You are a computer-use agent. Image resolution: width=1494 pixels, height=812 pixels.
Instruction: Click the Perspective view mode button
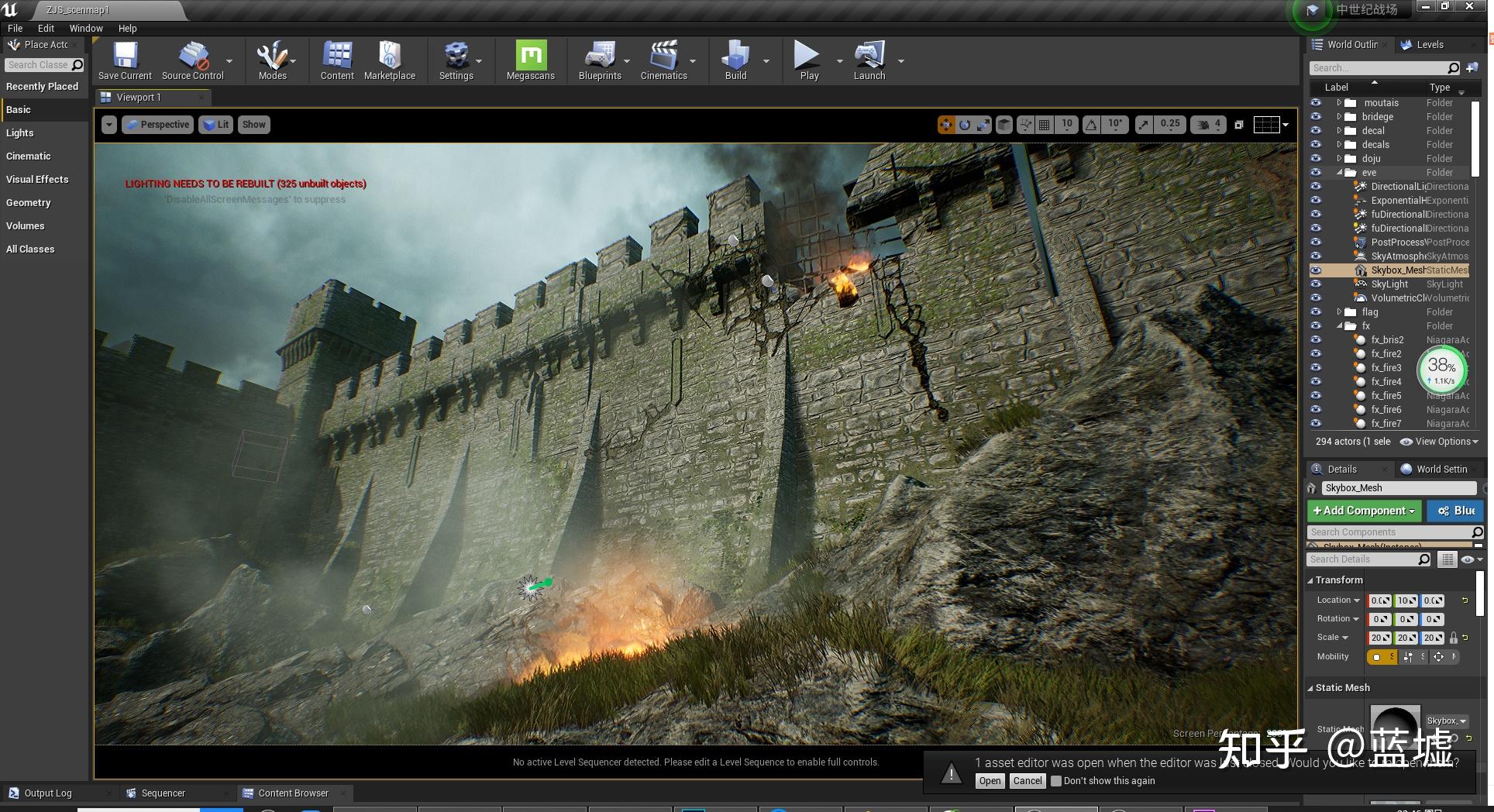click(x=157, y=125)
